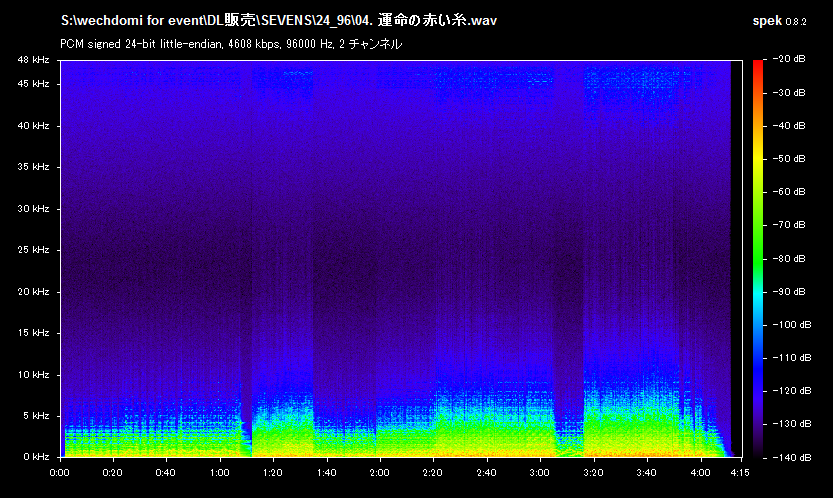Click the -20 dB scale label
Screen dimensions: 833x498
point(788,59)
